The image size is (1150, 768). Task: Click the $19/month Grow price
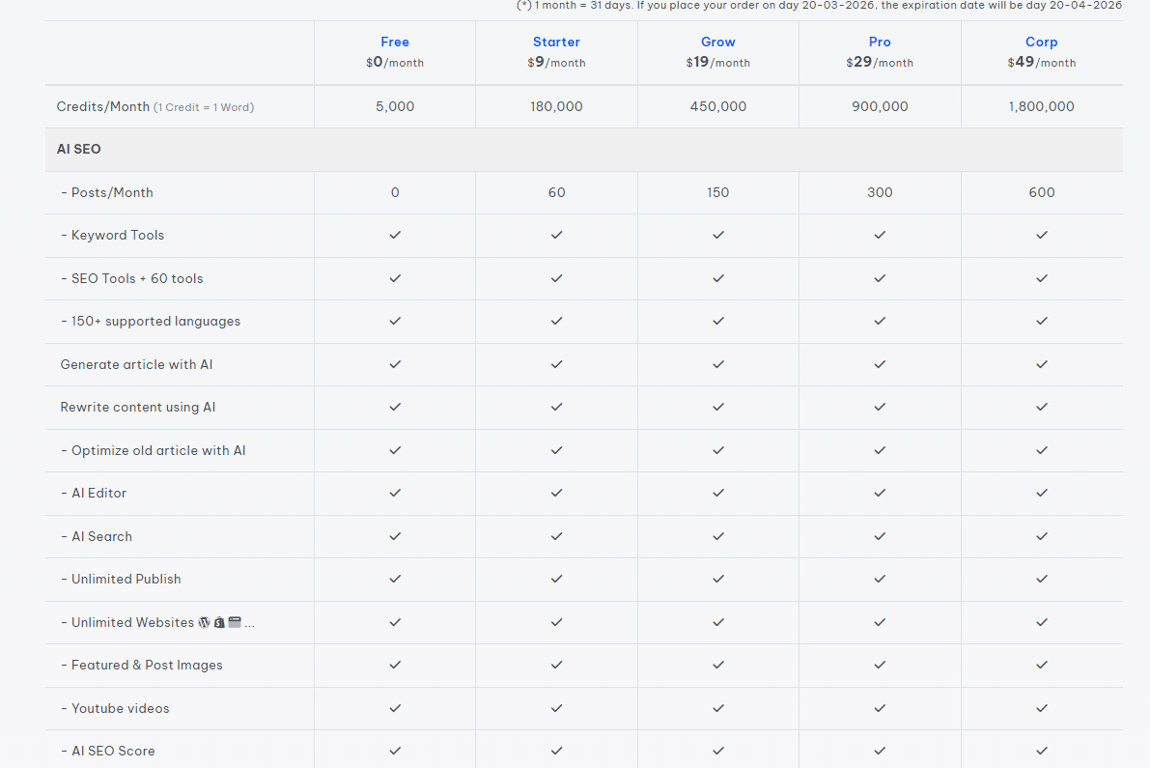click(718, 62)
